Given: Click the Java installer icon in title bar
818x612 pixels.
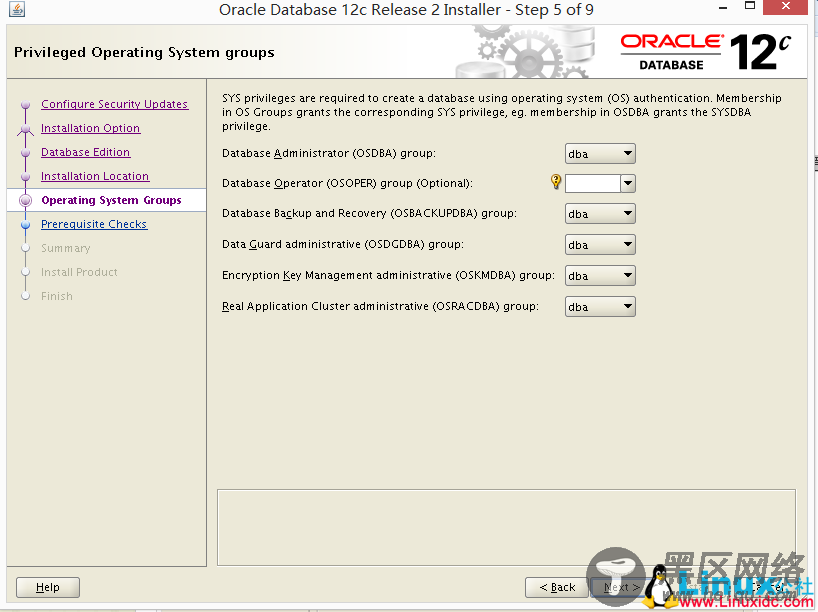Looking at the screenshot, I should (17, 9).
